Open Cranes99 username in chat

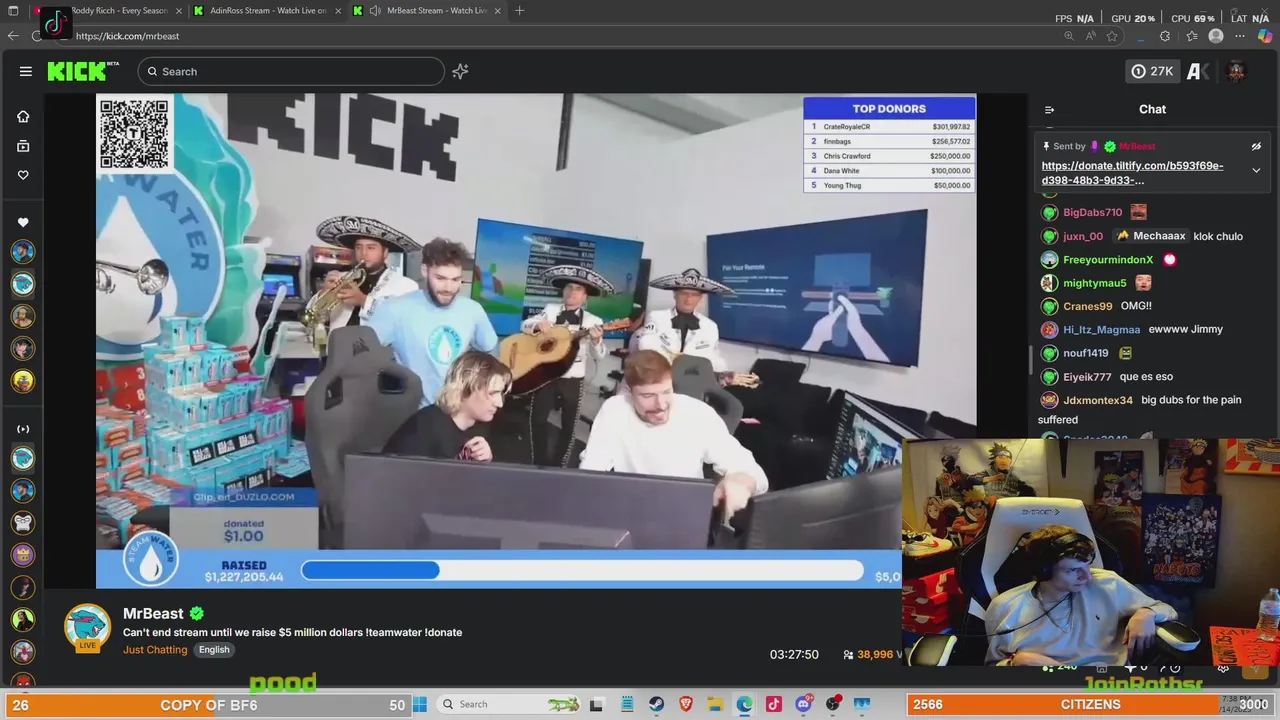pos(1087,306)
